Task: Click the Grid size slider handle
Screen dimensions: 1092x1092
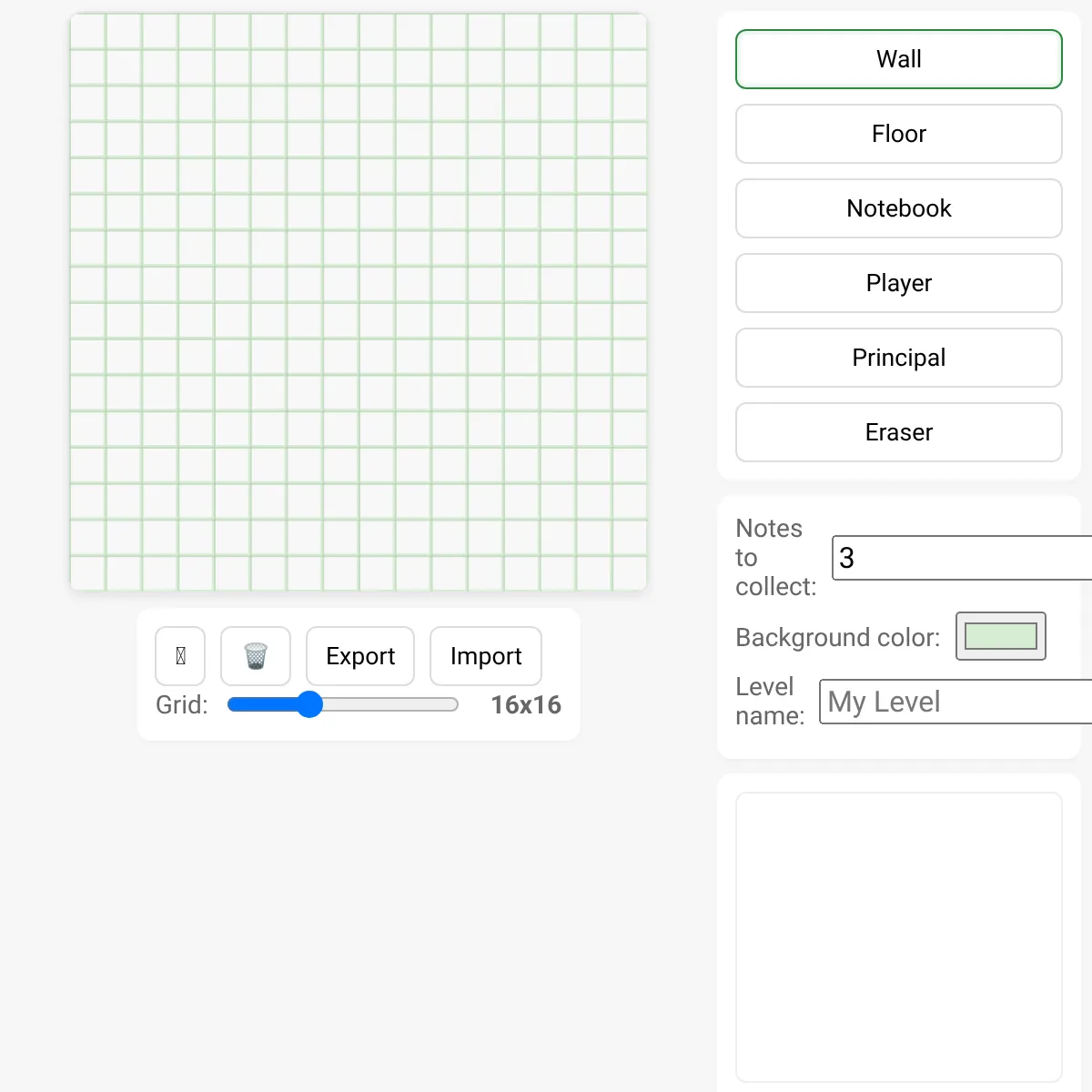Action: click(x=309, y=704)
